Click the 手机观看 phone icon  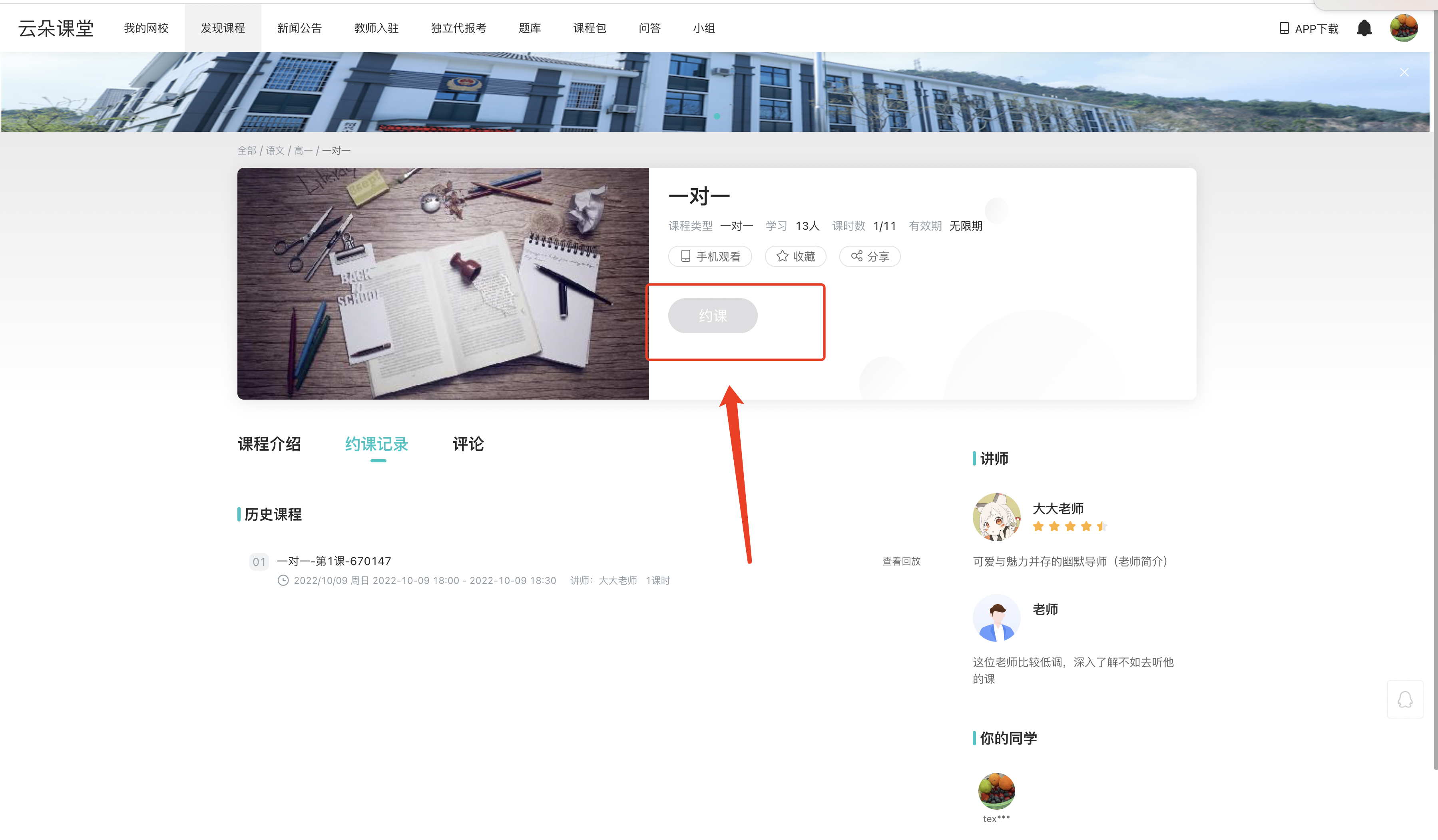[686, 256]
